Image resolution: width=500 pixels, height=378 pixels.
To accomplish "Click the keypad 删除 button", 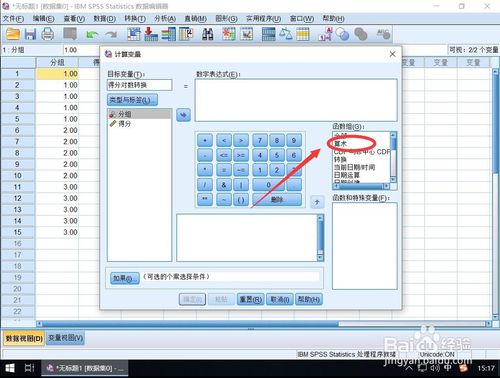I will (277, 199).
